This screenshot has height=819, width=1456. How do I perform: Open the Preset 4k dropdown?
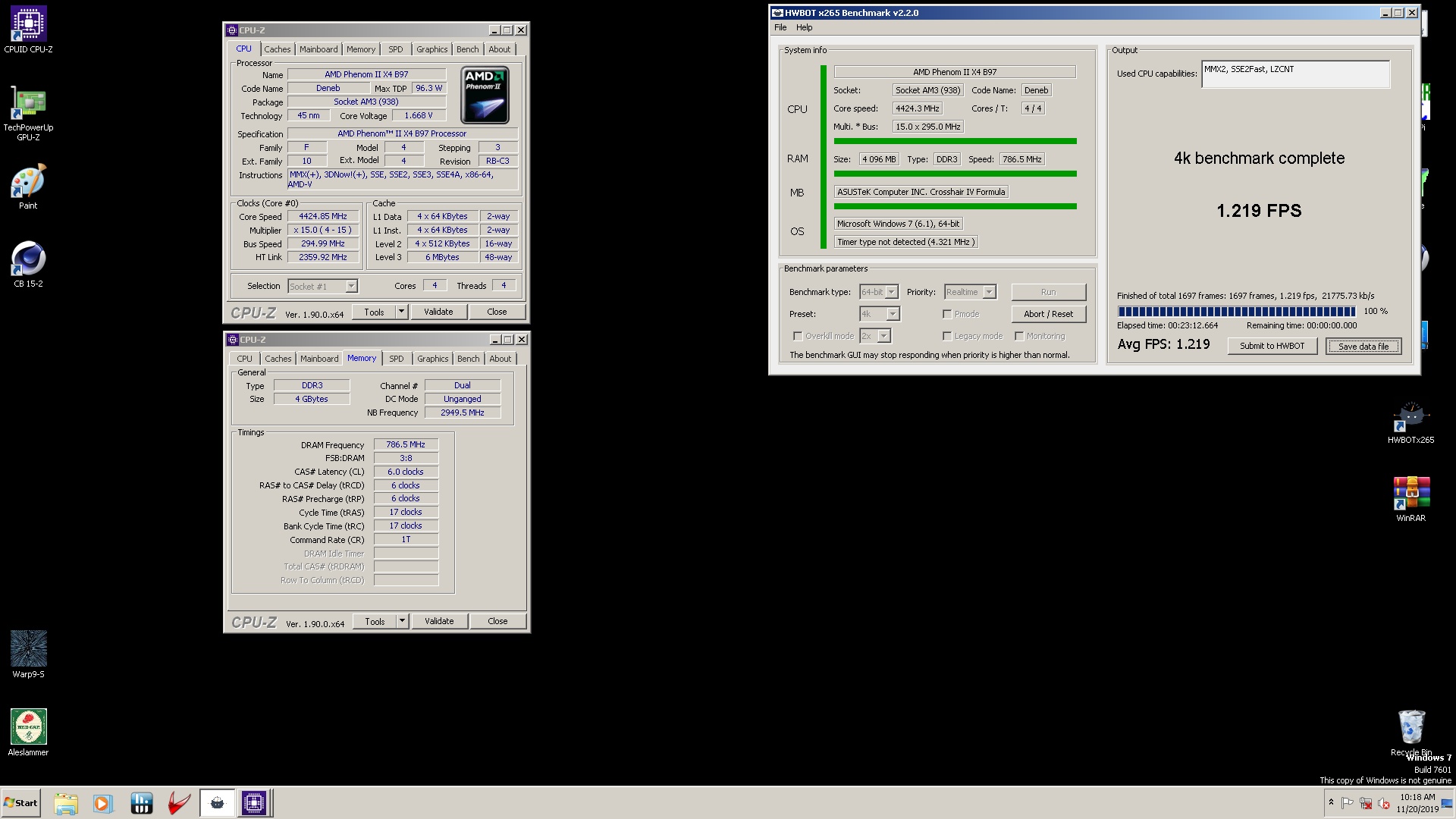pyautogui.click(x=893, y=314)
